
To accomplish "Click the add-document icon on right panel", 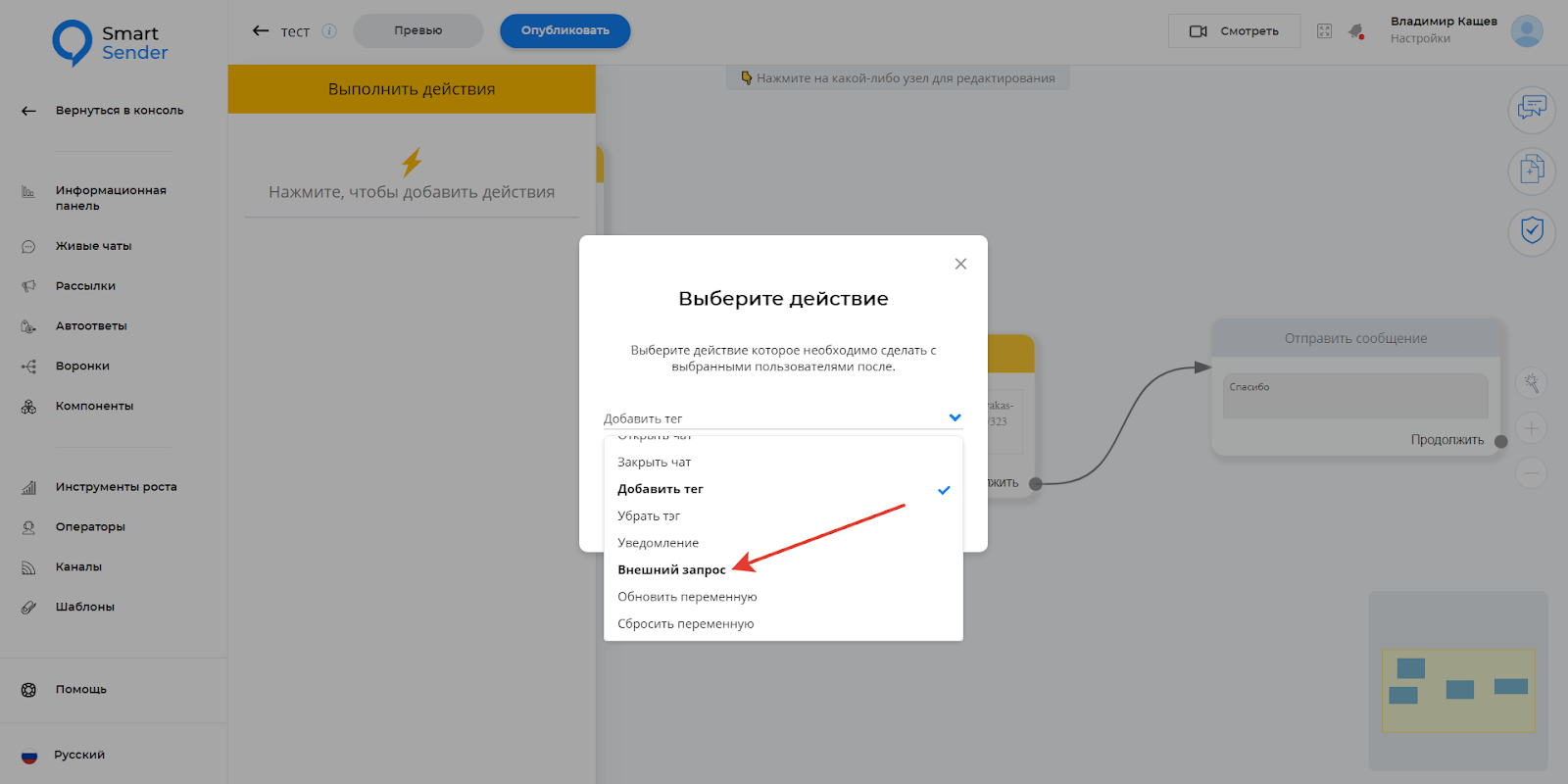I will (x=1531, y=170).
